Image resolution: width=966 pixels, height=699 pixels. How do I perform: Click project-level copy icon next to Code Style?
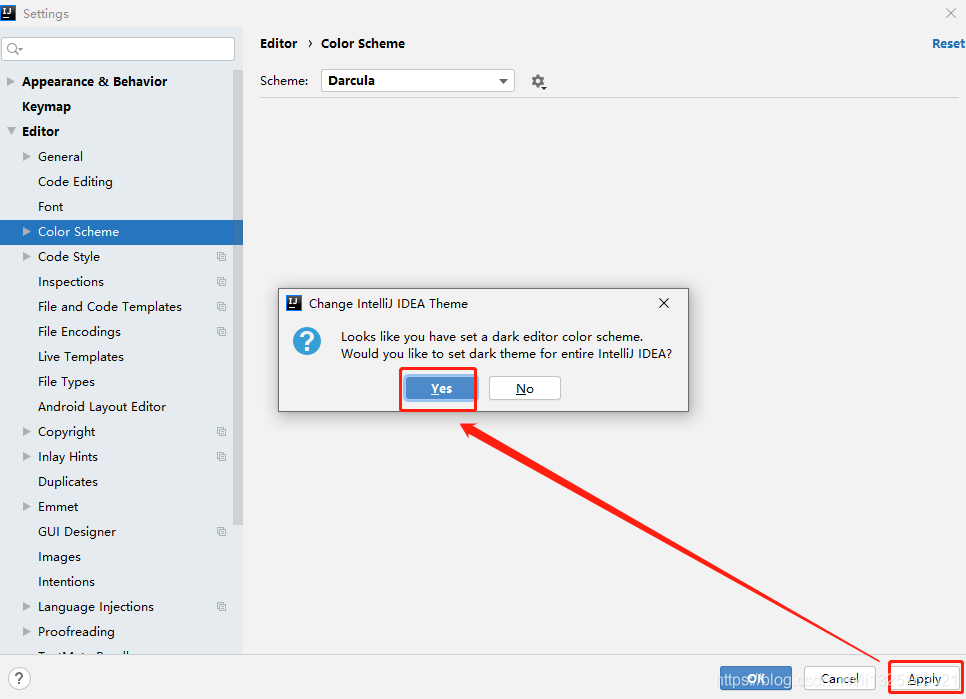[221, 257]
